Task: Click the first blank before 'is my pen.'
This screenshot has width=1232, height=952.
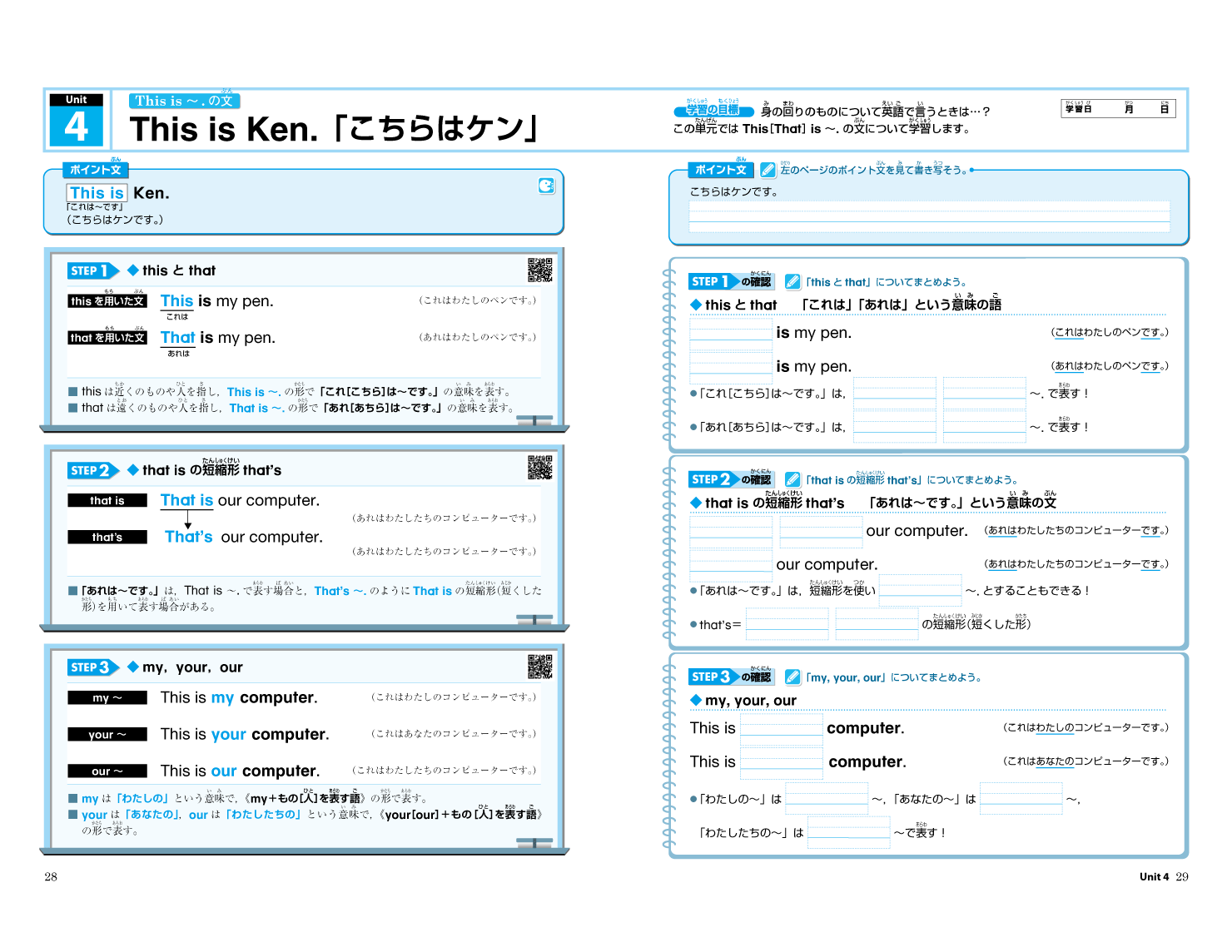Action: [x=731, y=334]
